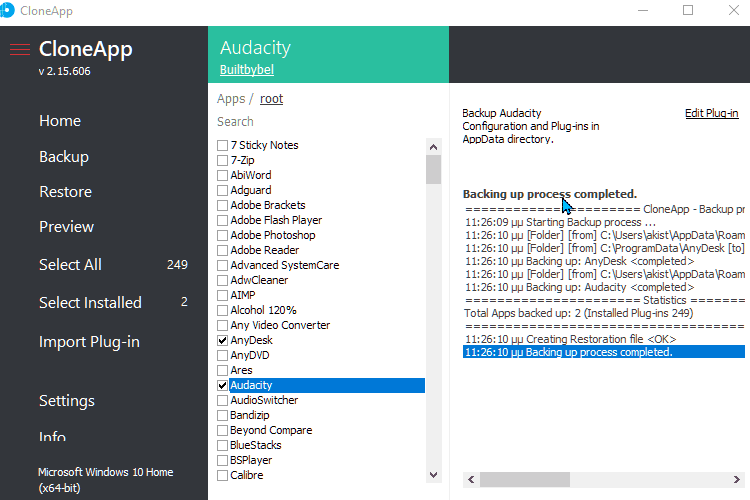750x500 pixels.
Task: Follow the Builtbybel link
Action: 247,70
